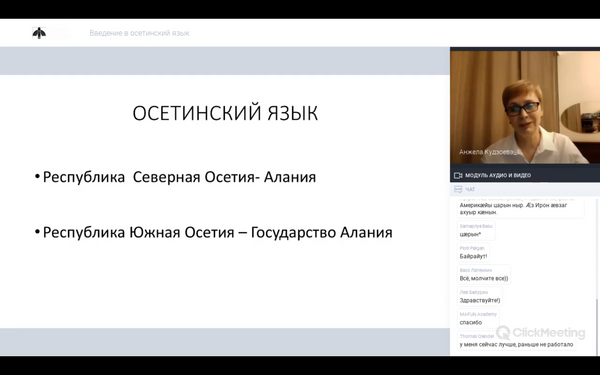Click the presenter webcam video

tap(525, 107)
